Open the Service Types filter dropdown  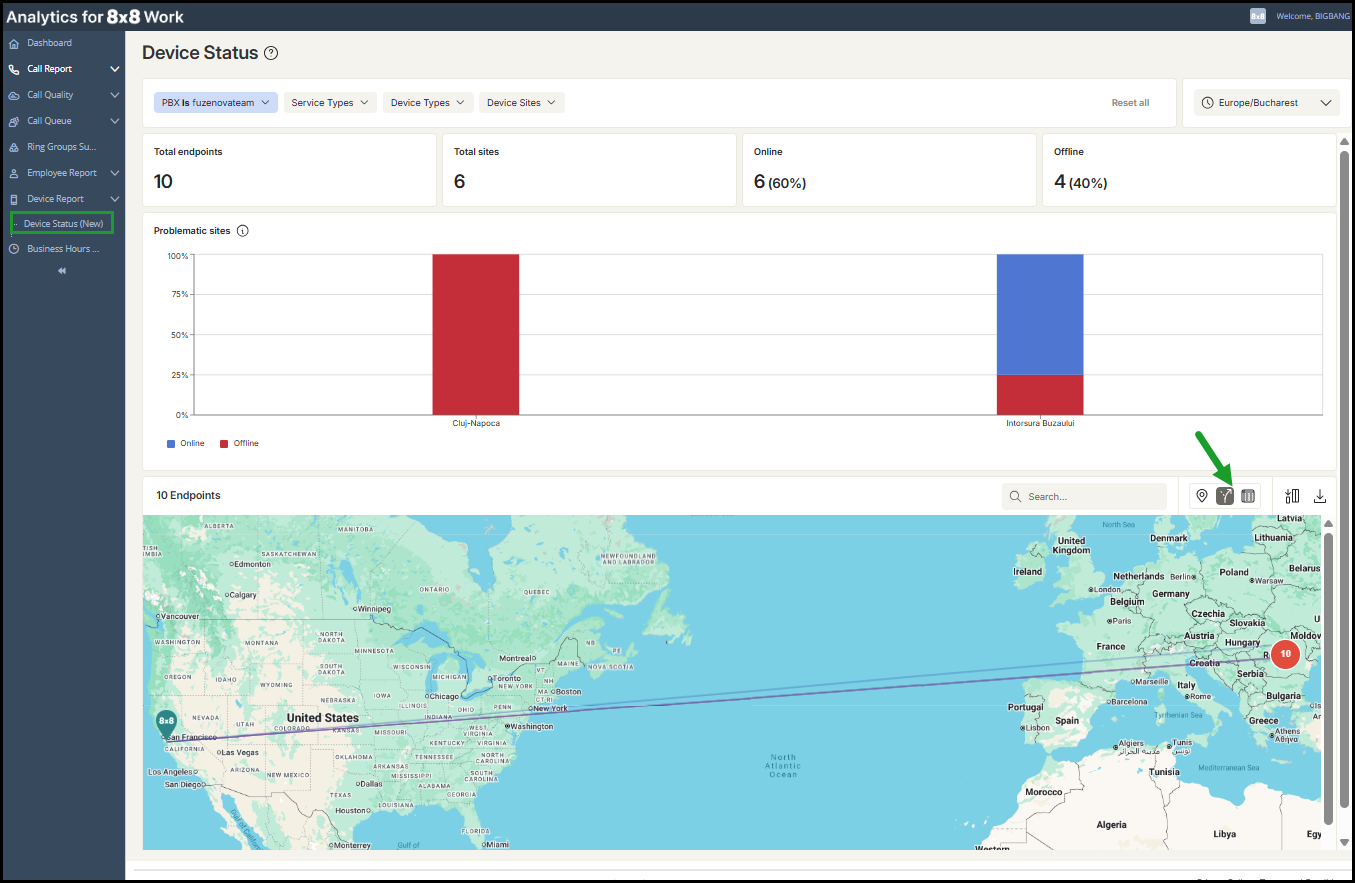click(x=331, y=103)
